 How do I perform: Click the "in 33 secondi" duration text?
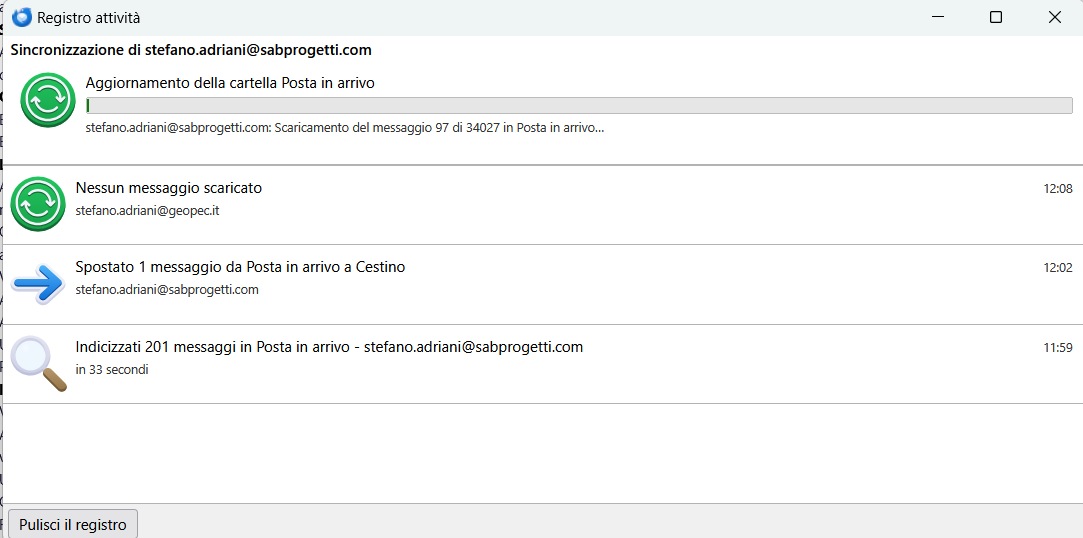click(112, 370)
